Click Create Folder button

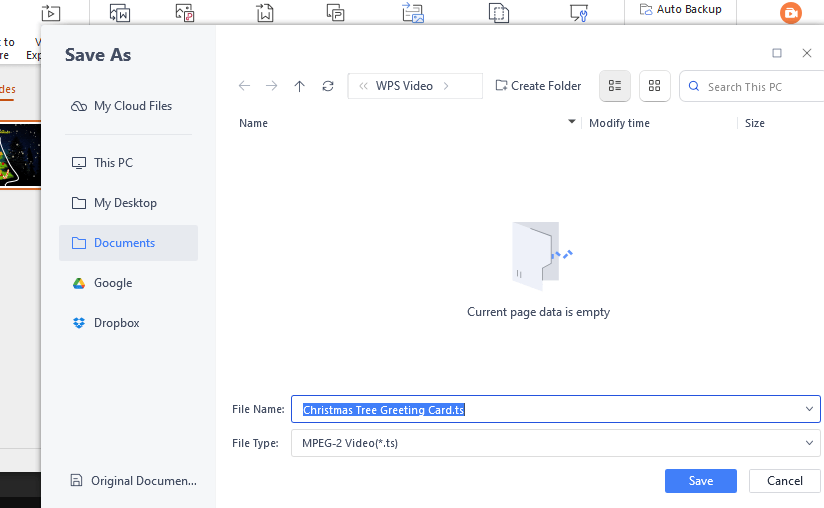pyautogui.click(x=538, y=86)
